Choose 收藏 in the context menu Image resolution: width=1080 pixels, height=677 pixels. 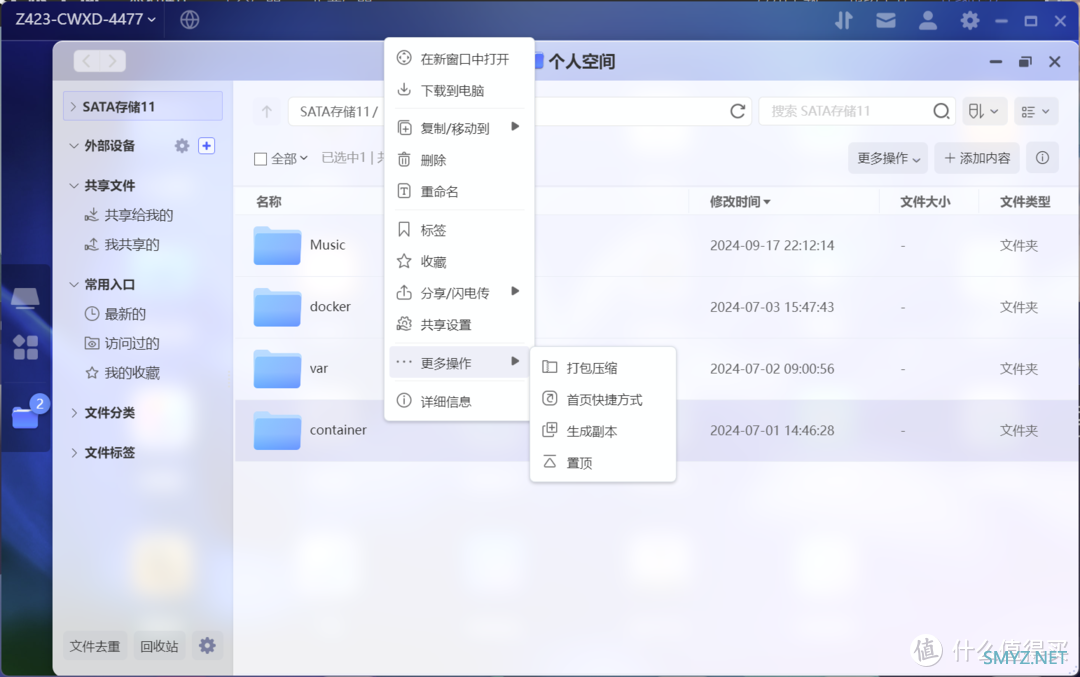click(x=459, y=262)
